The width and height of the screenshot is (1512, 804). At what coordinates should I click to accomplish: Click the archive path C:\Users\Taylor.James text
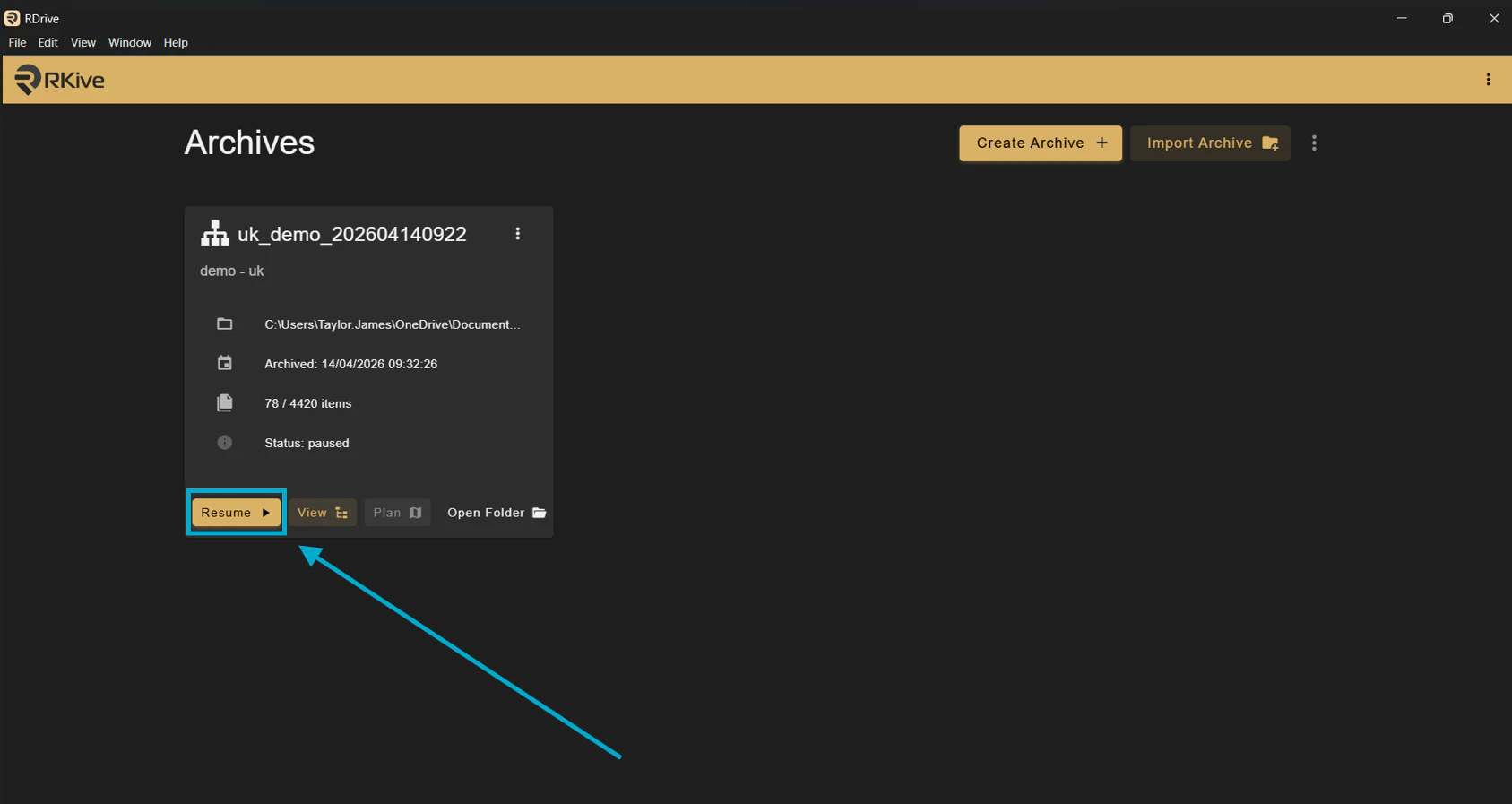(x=392, y=324)
